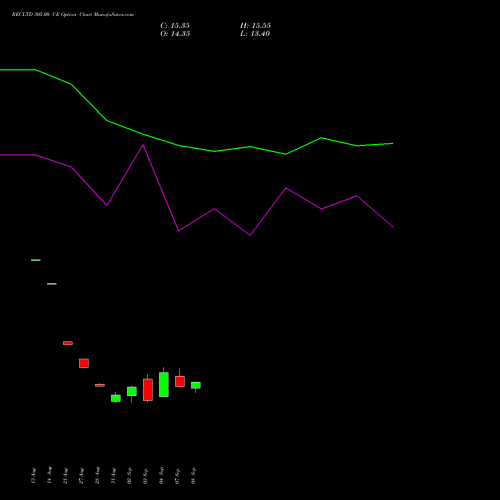500x500 pixels.
Task: Click the 27 Aug date label
Action: pyautogui.click(x=81, y=476)
